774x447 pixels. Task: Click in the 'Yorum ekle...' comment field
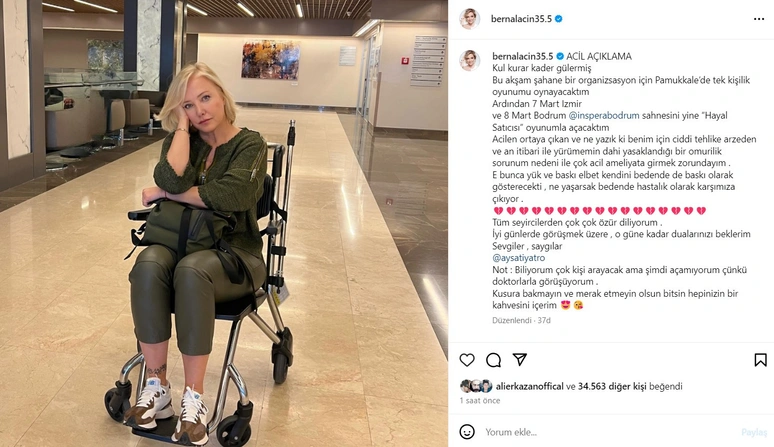coord(607,432)
